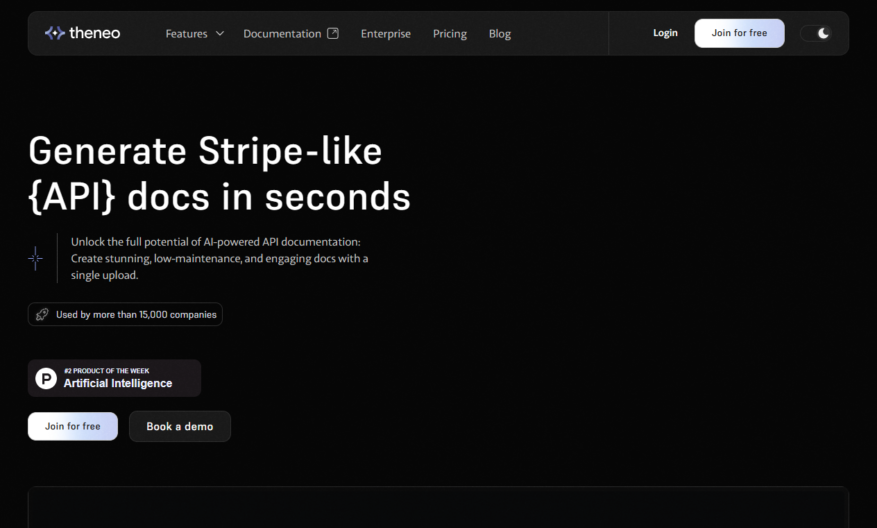Image resolution: width=877 pixels, height=528 pixels.
Task: Click the 'Unlock the full potential' paragraph
Action: pyautogui.click(x=219, y=258)
